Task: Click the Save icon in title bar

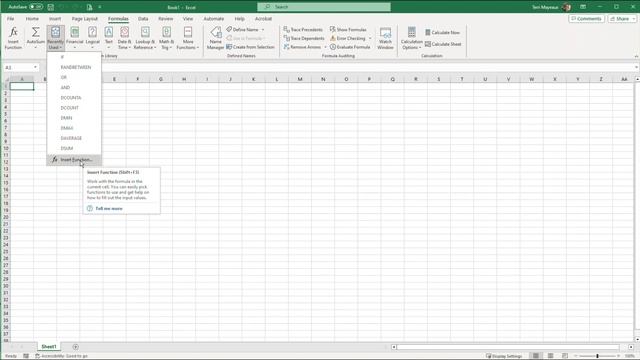Action: tap(51, 7)
